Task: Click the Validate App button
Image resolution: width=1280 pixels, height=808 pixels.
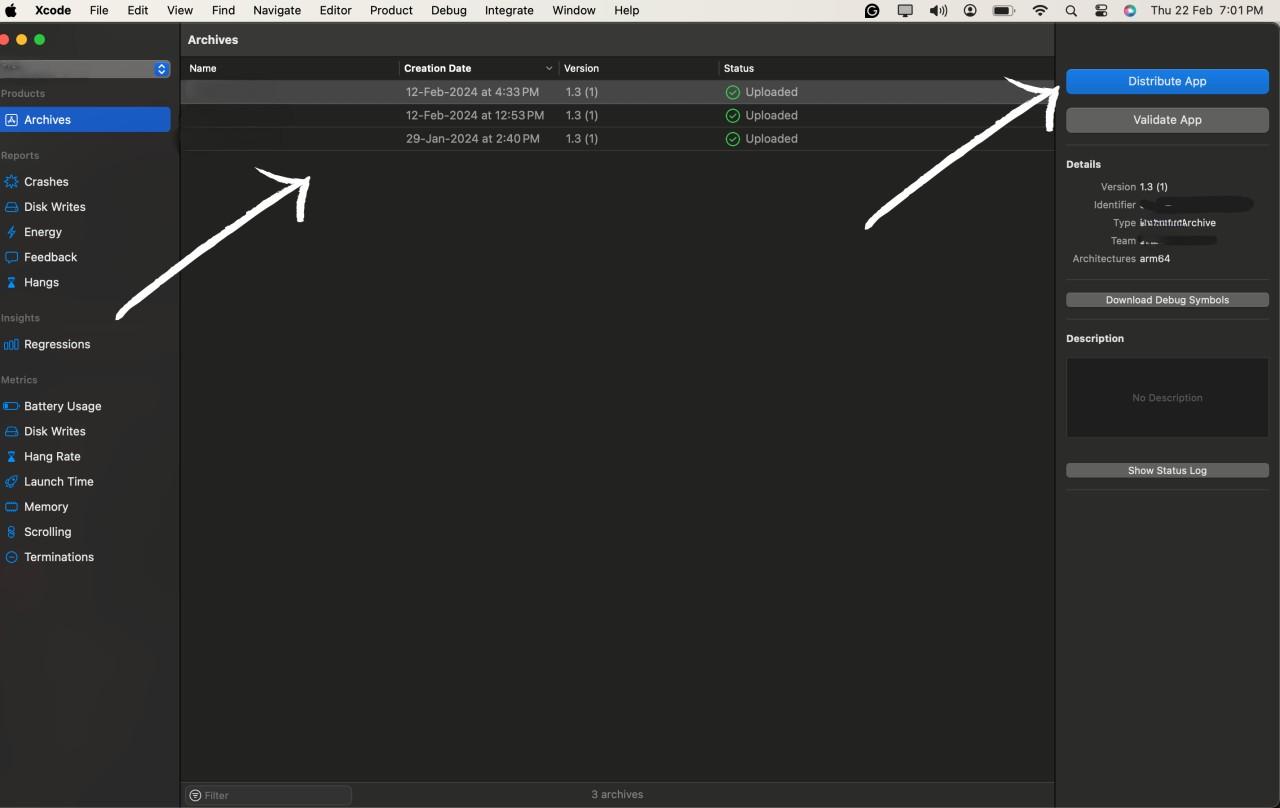Action: click(1167, 120)
